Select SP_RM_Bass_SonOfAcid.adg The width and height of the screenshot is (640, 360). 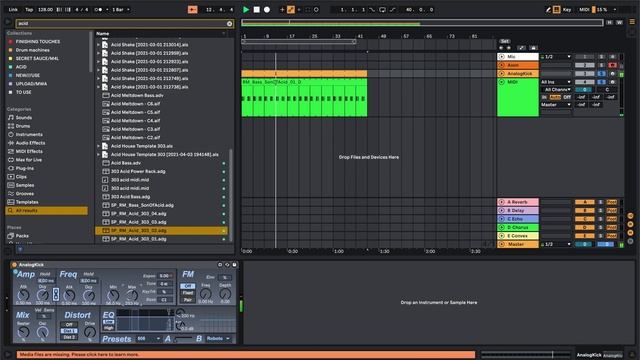[x=142, y=205]
